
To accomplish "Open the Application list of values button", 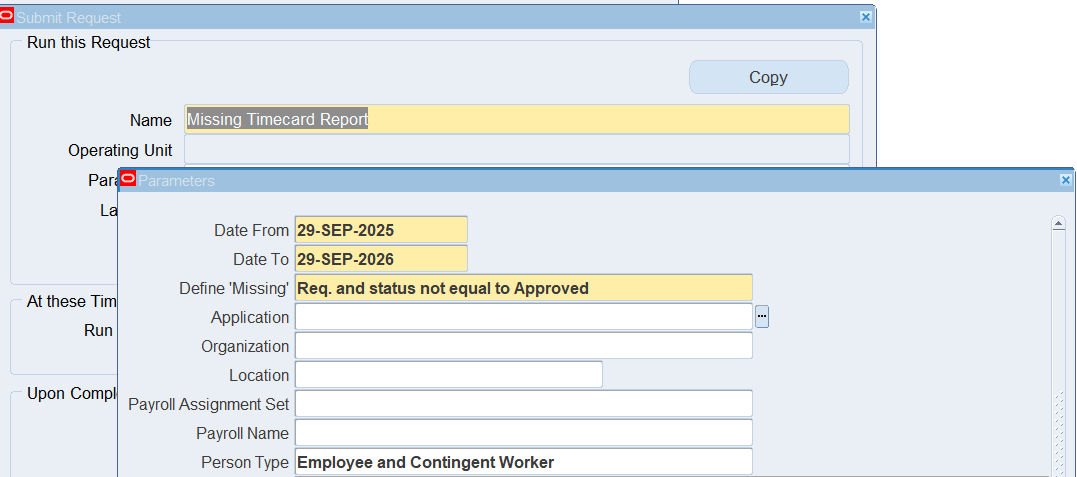I will 762,317.
